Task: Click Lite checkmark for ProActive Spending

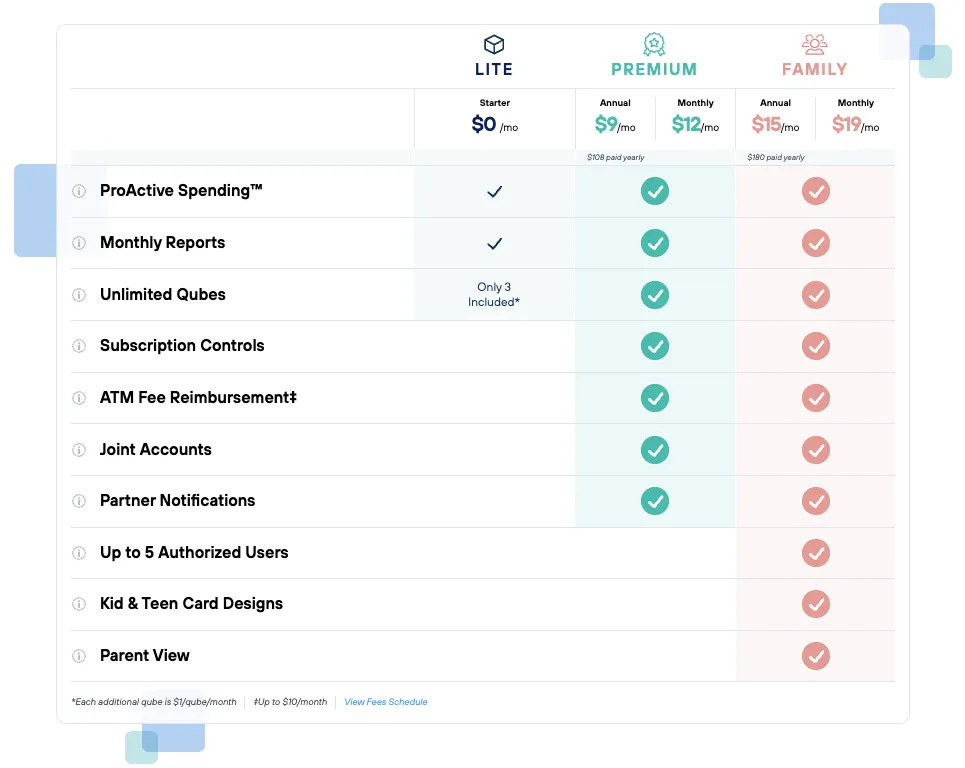Action: point(494,191)
